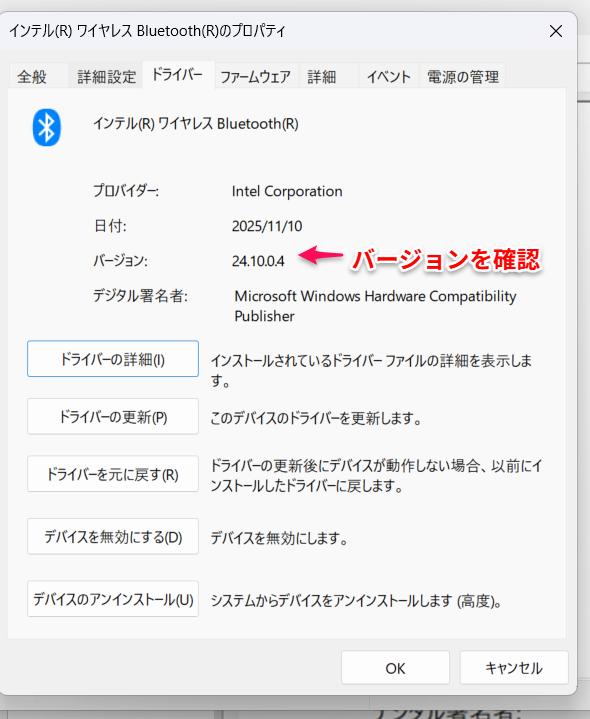Click the driver date 2025/11/10
The width and height of the screenshot is (590, 719).
[267, 226]
